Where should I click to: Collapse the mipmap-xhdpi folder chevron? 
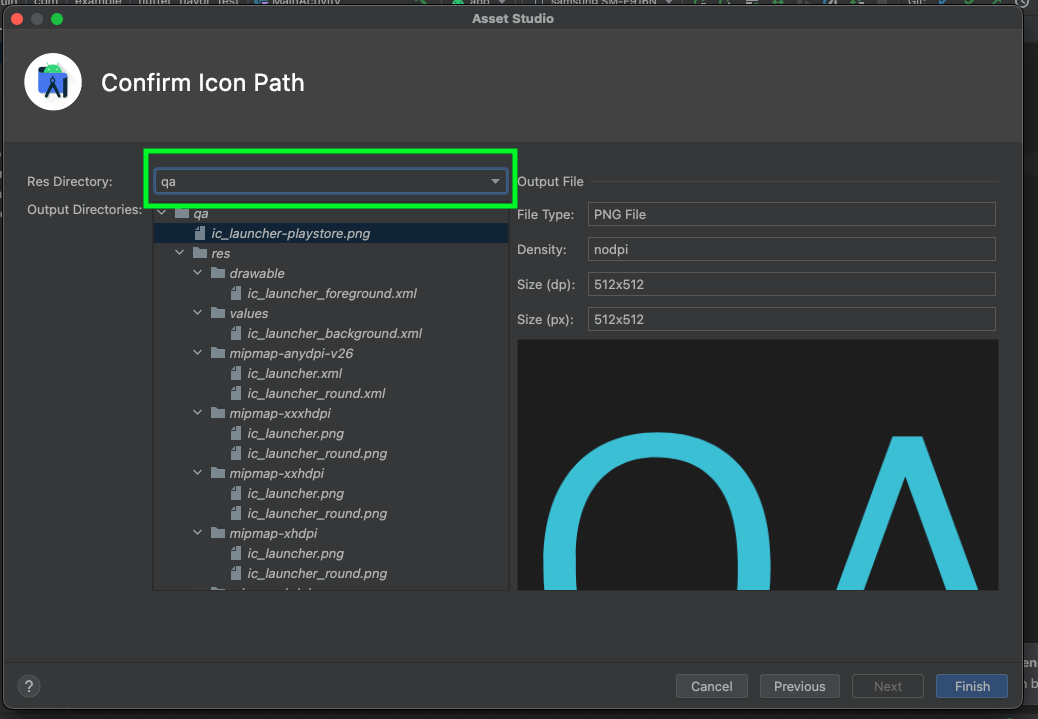pyautogui.click(x=197, y=532)
